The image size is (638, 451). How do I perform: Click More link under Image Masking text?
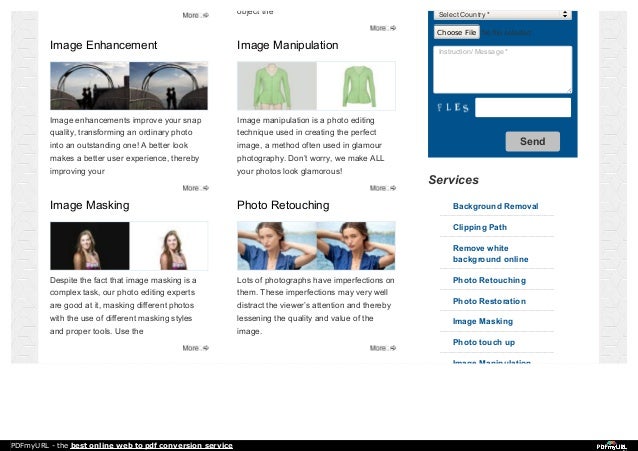(195, 348)
